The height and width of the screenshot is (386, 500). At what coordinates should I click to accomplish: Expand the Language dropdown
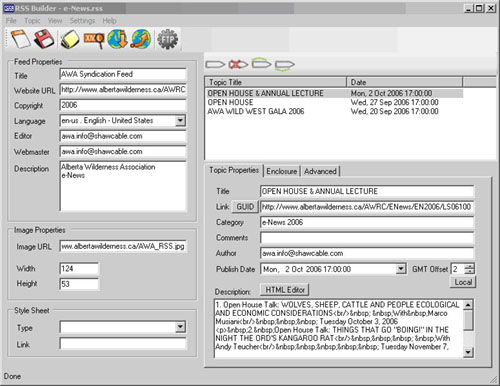point(180,120)
